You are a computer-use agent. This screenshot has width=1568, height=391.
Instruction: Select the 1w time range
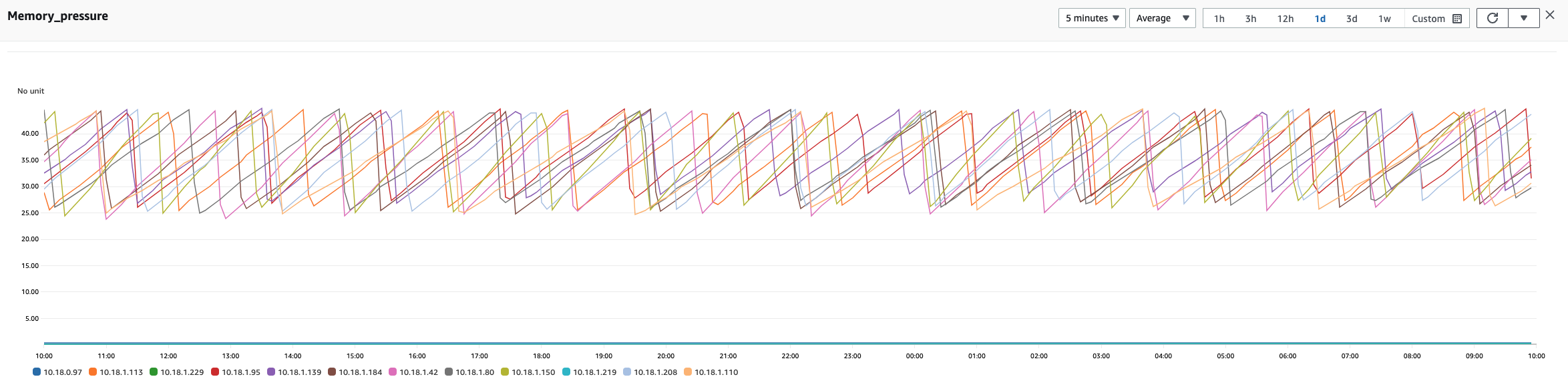pos(1385,19)
